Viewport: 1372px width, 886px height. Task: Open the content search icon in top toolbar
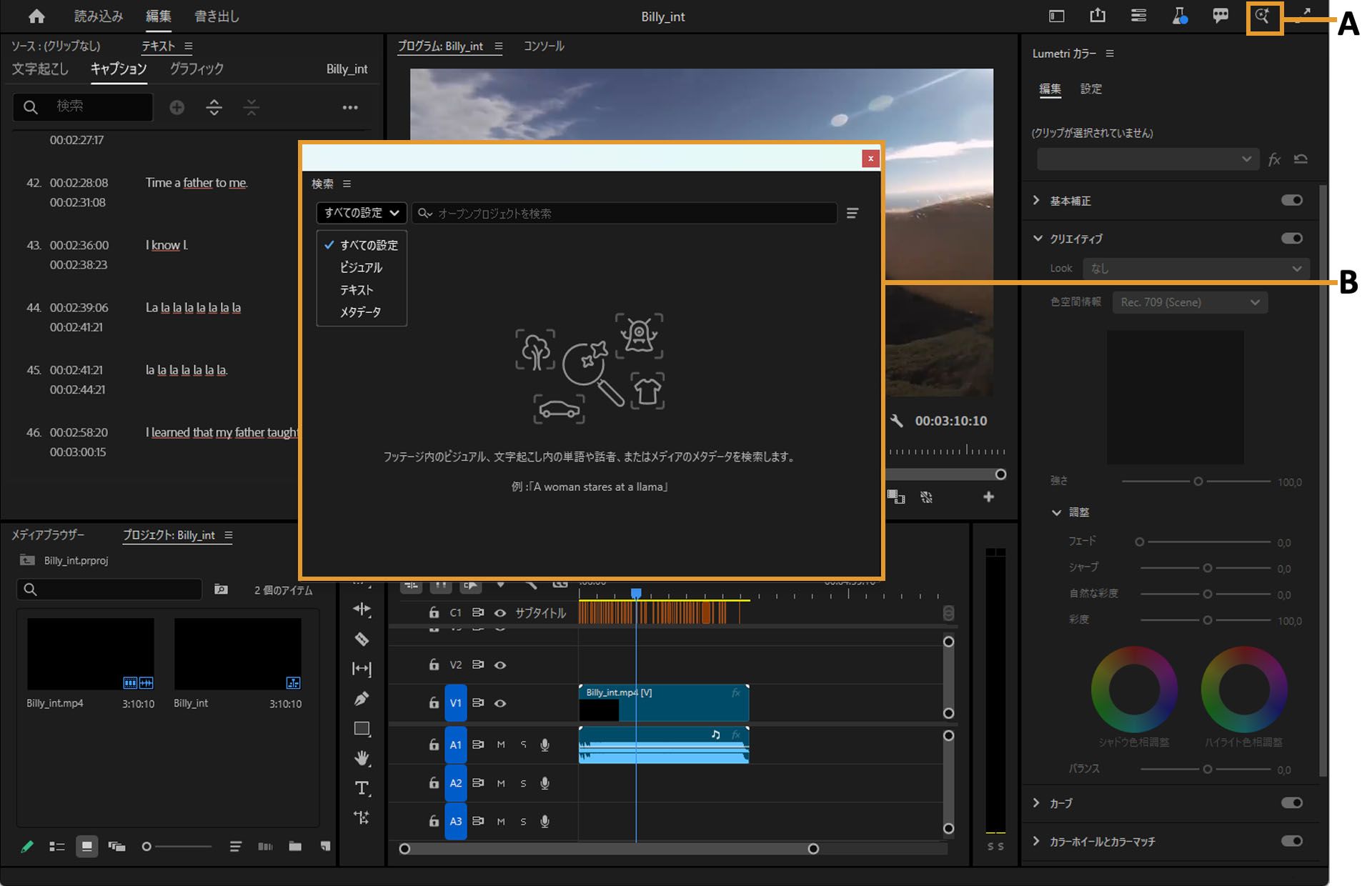1263,16
